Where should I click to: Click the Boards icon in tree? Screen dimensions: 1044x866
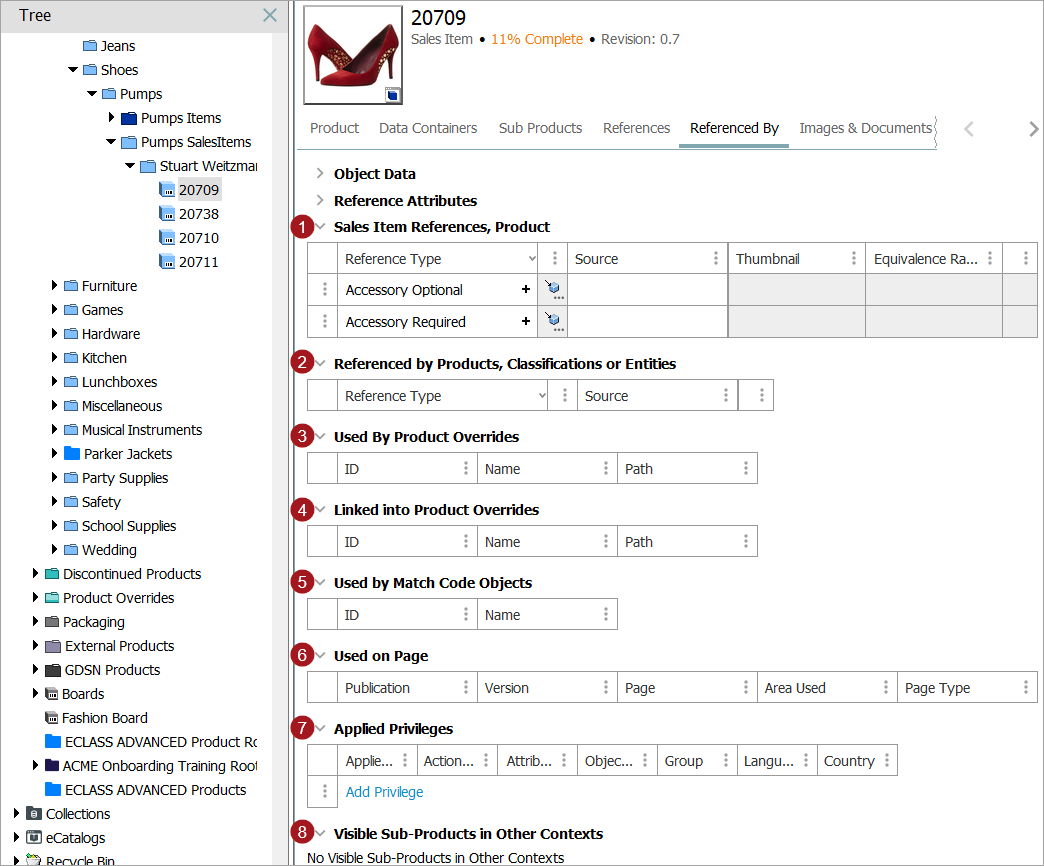coord(52,694)
